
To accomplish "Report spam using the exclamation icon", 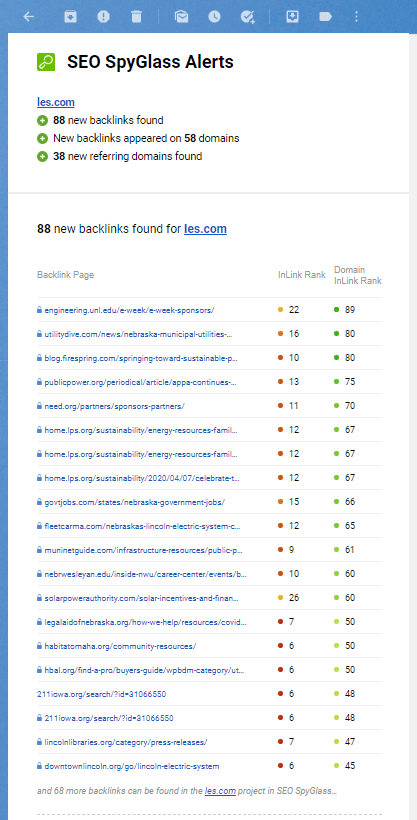I will tap(104, 17).
